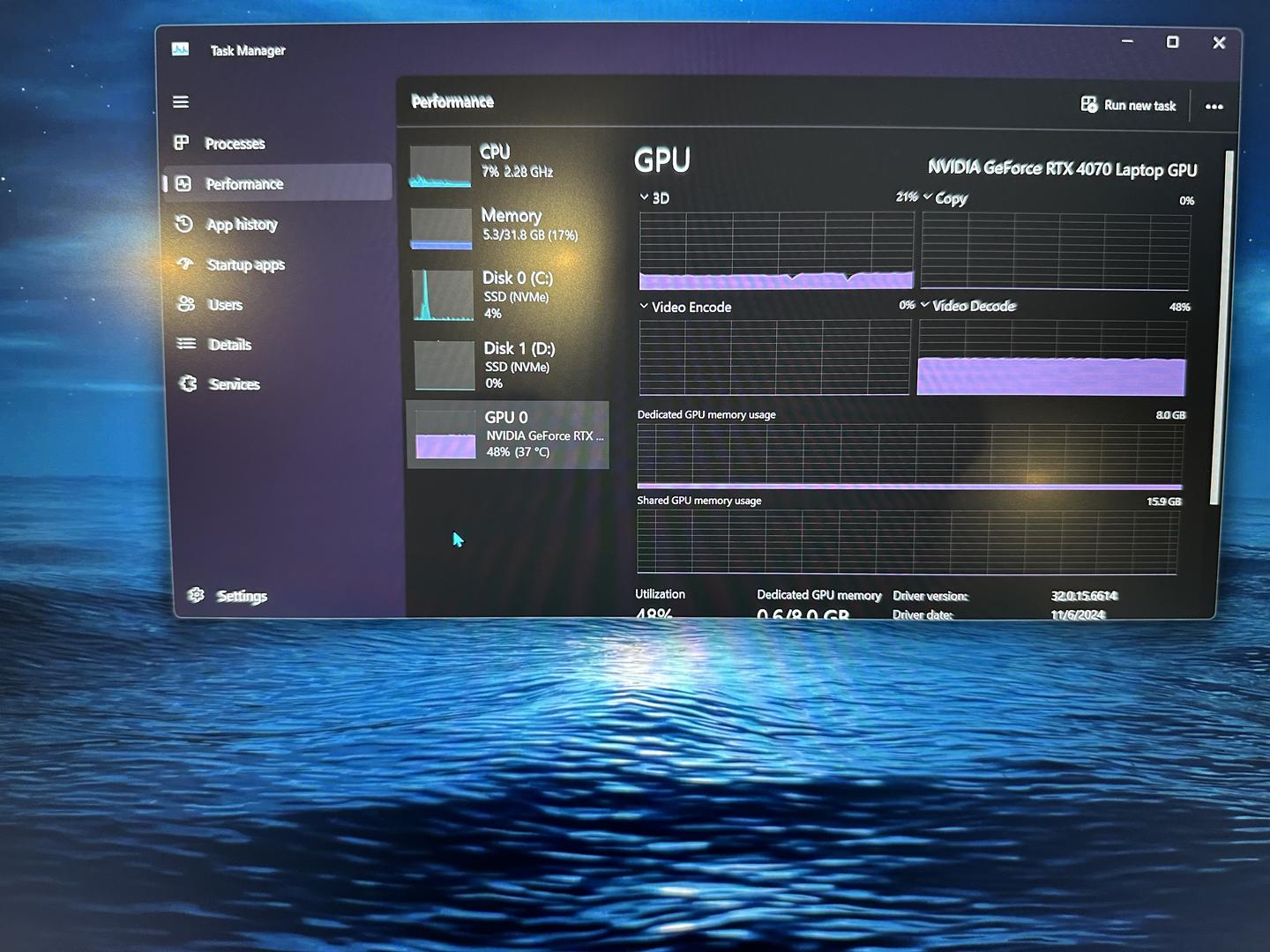Select the Memory usage thumbnail graph

[x=442, y=228]
